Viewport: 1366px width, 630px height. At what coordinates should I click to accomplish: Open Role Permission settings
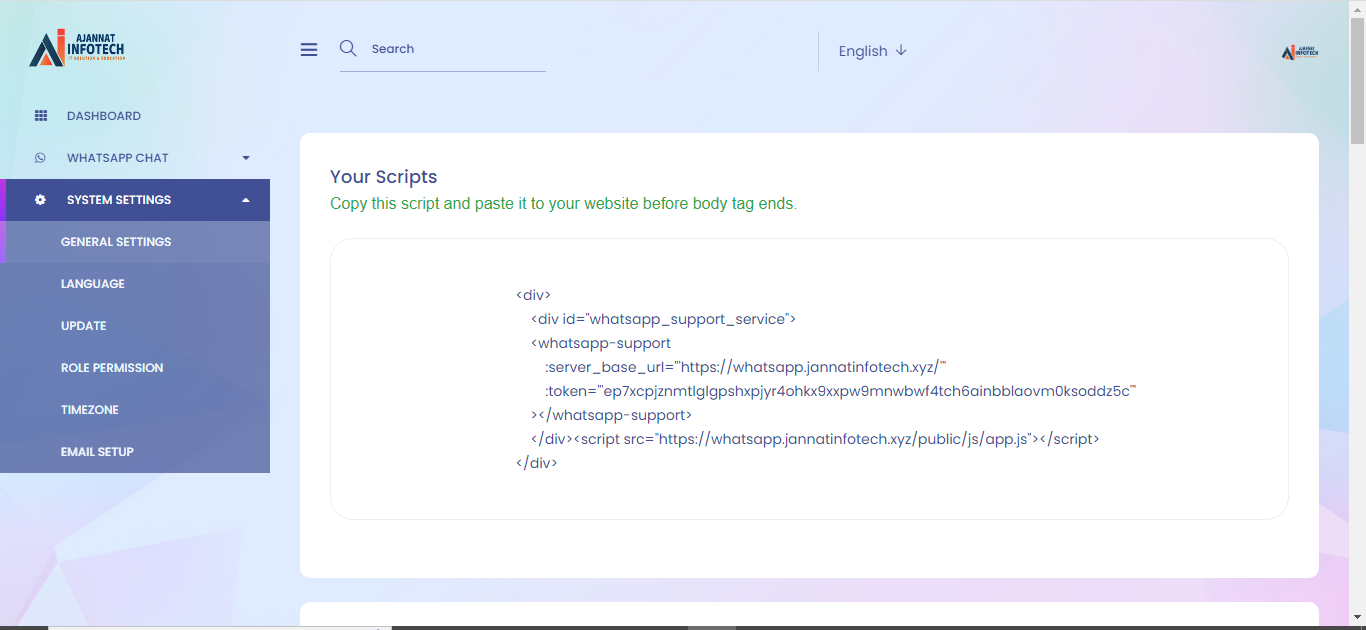(x=112, y=368)
